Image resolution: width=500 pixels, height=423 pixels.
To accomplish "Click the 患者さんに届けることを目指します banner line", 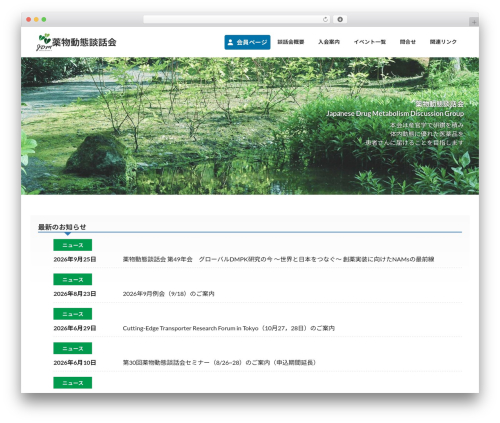I will [414, 143].
